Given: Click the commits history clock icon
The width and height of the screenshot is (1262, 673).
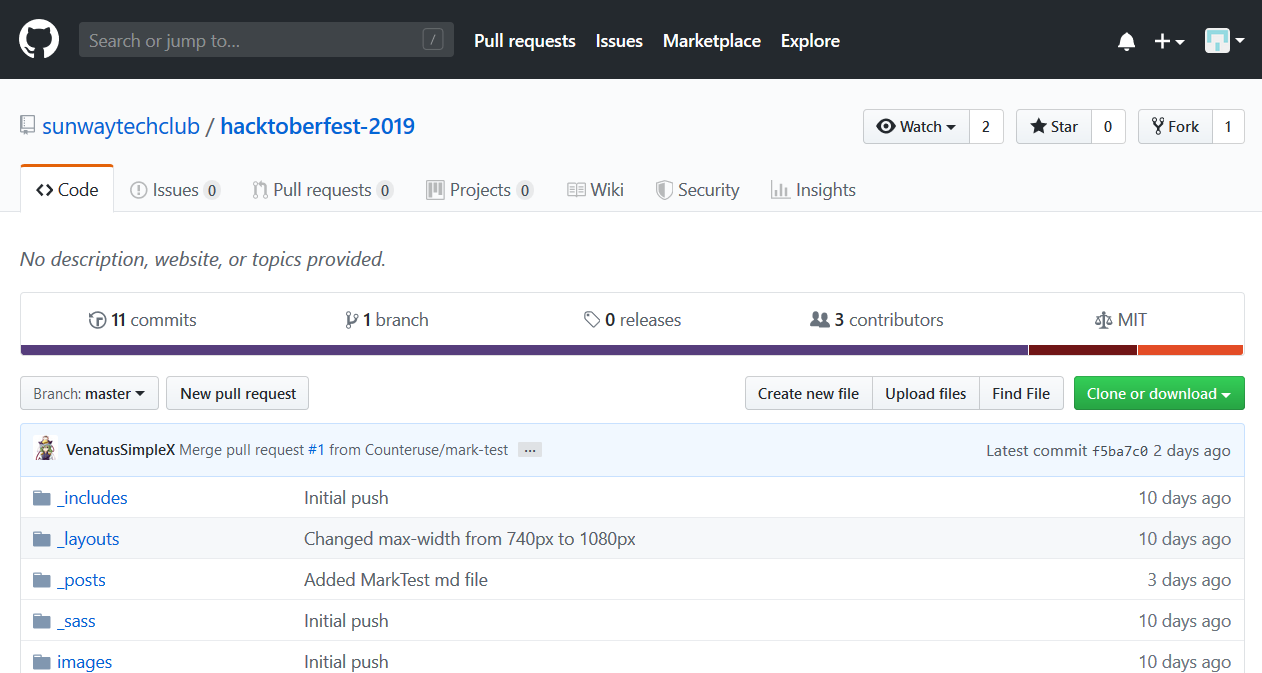Looking at the screenshot, I should (97, 320).
